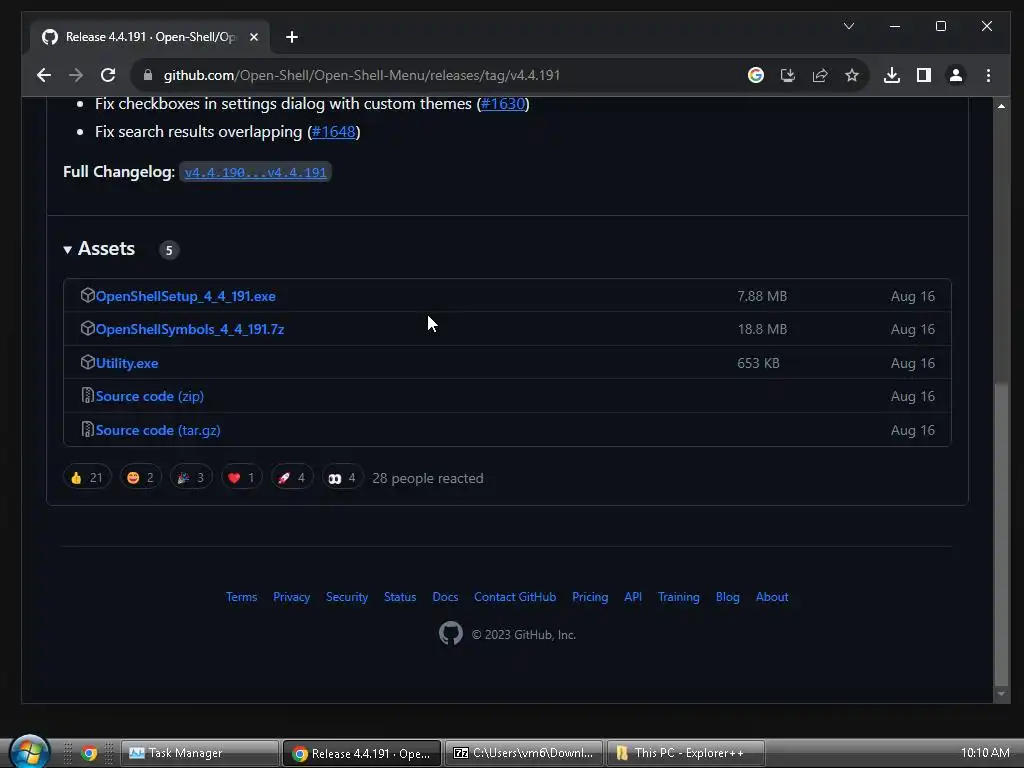Download Source code (tar.gz)
The image size is (1024, 768).
coord(158,430)
